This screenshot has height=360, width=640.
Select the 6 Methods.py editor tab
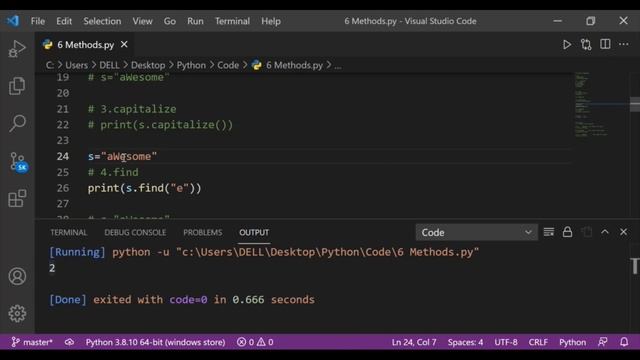85,44
